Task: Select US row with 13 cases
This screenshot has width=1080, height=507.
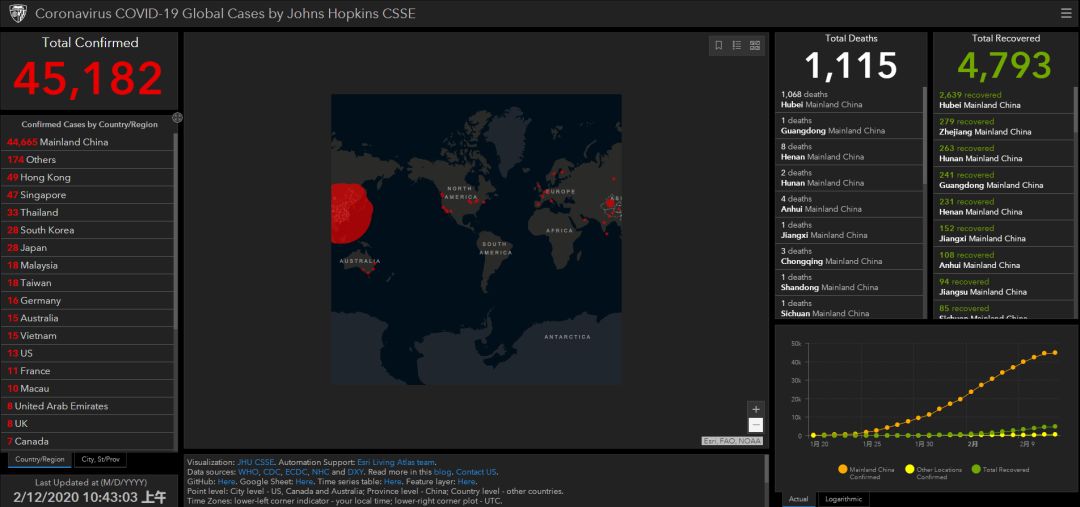Action: point(87,353)
